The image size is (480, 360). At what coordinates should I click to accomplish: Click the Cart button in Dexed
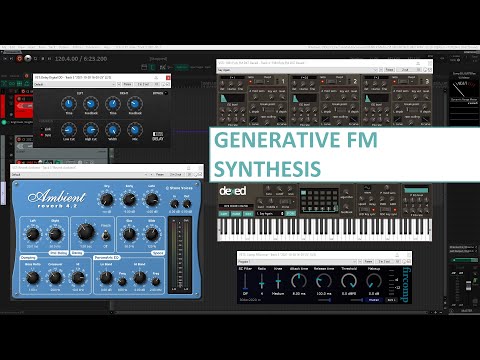[x=224, y=214]
